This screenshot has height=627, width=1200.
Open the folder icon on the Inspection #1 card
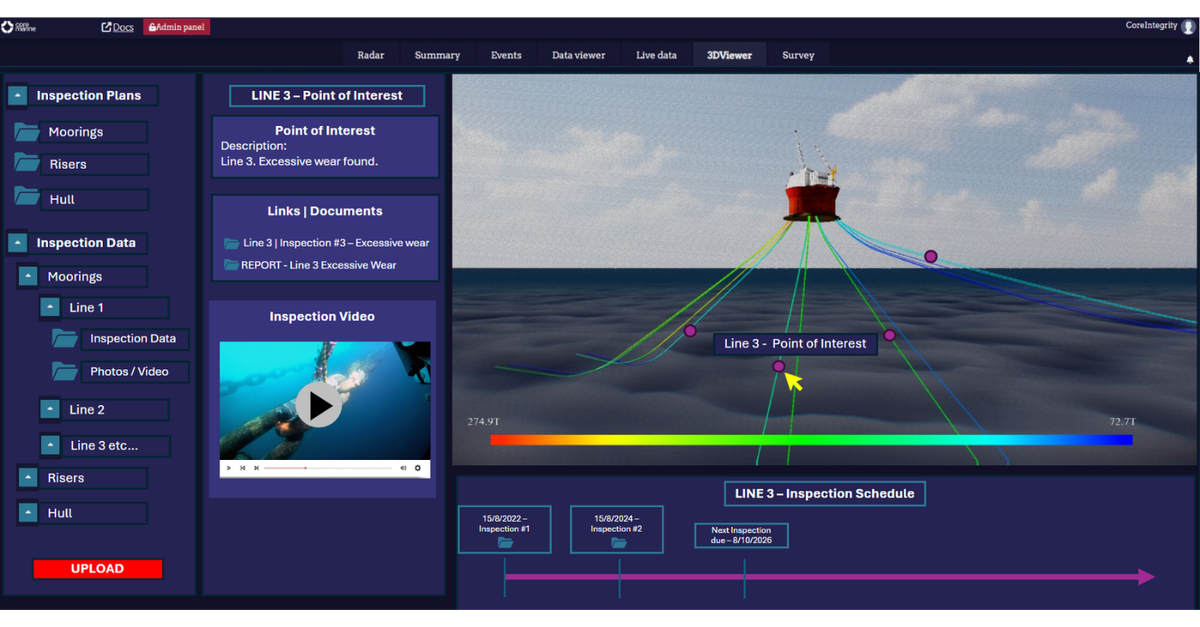click(504, 543)
